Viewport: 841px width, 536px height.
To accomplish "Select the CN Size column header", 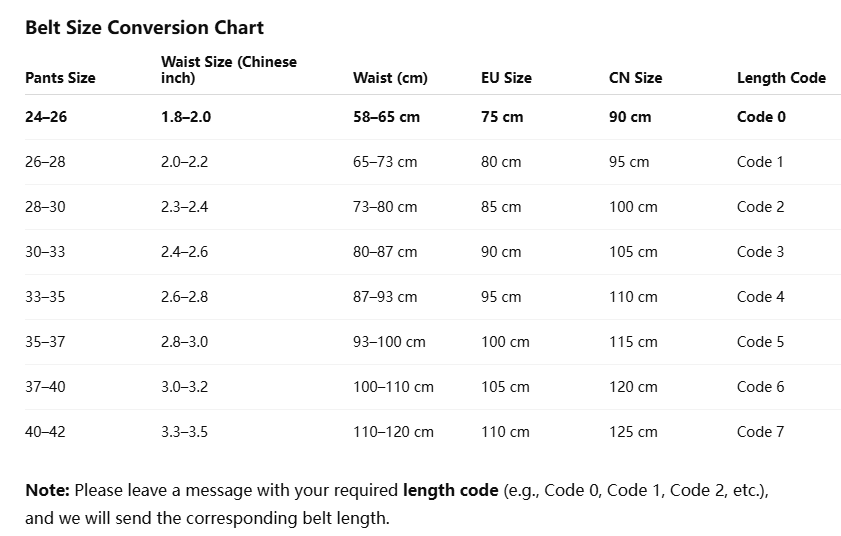I will 635,78.
